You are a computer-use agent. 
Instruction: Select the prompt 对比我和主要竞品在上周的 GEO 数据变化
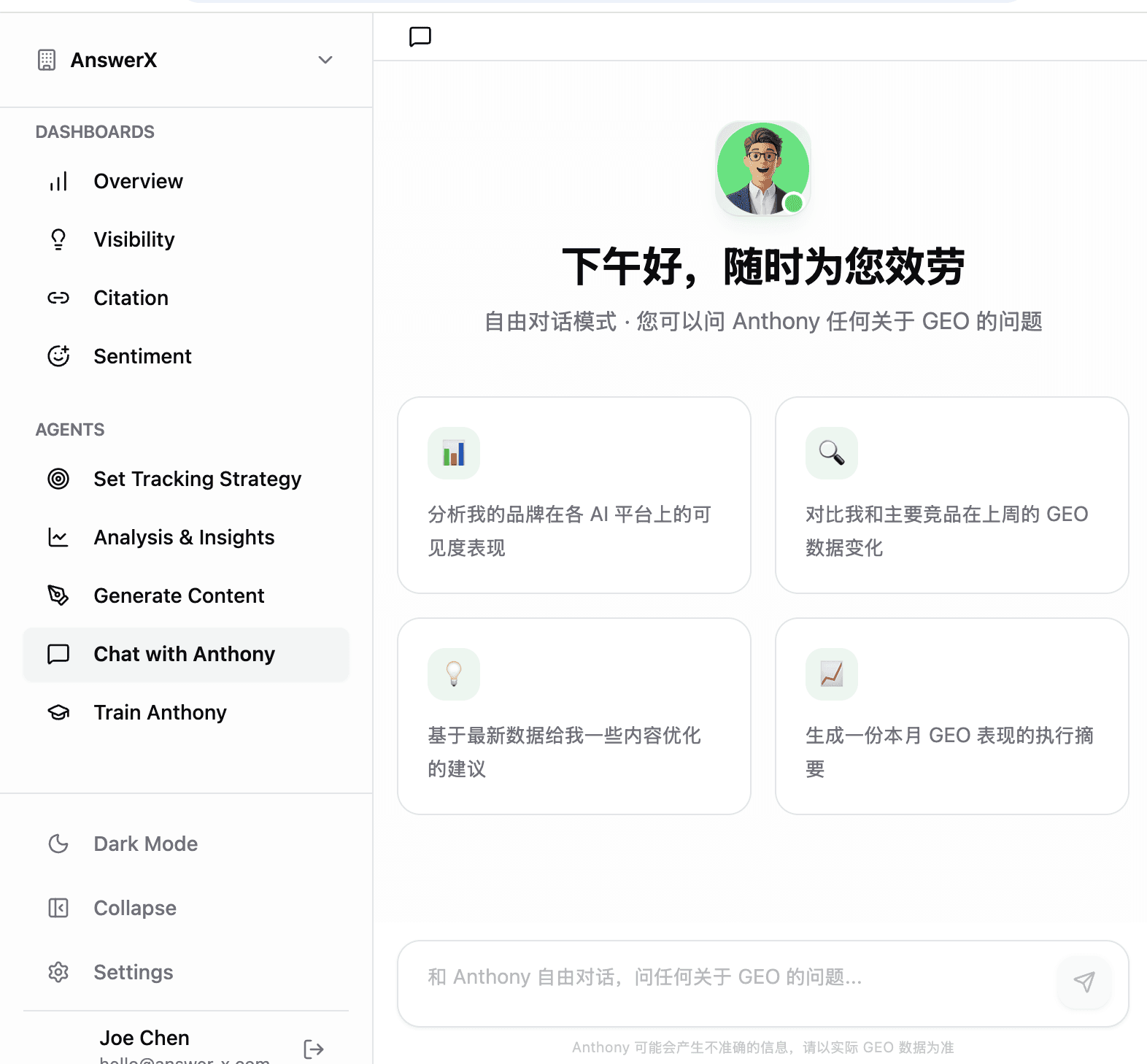(x=952, y=496)
